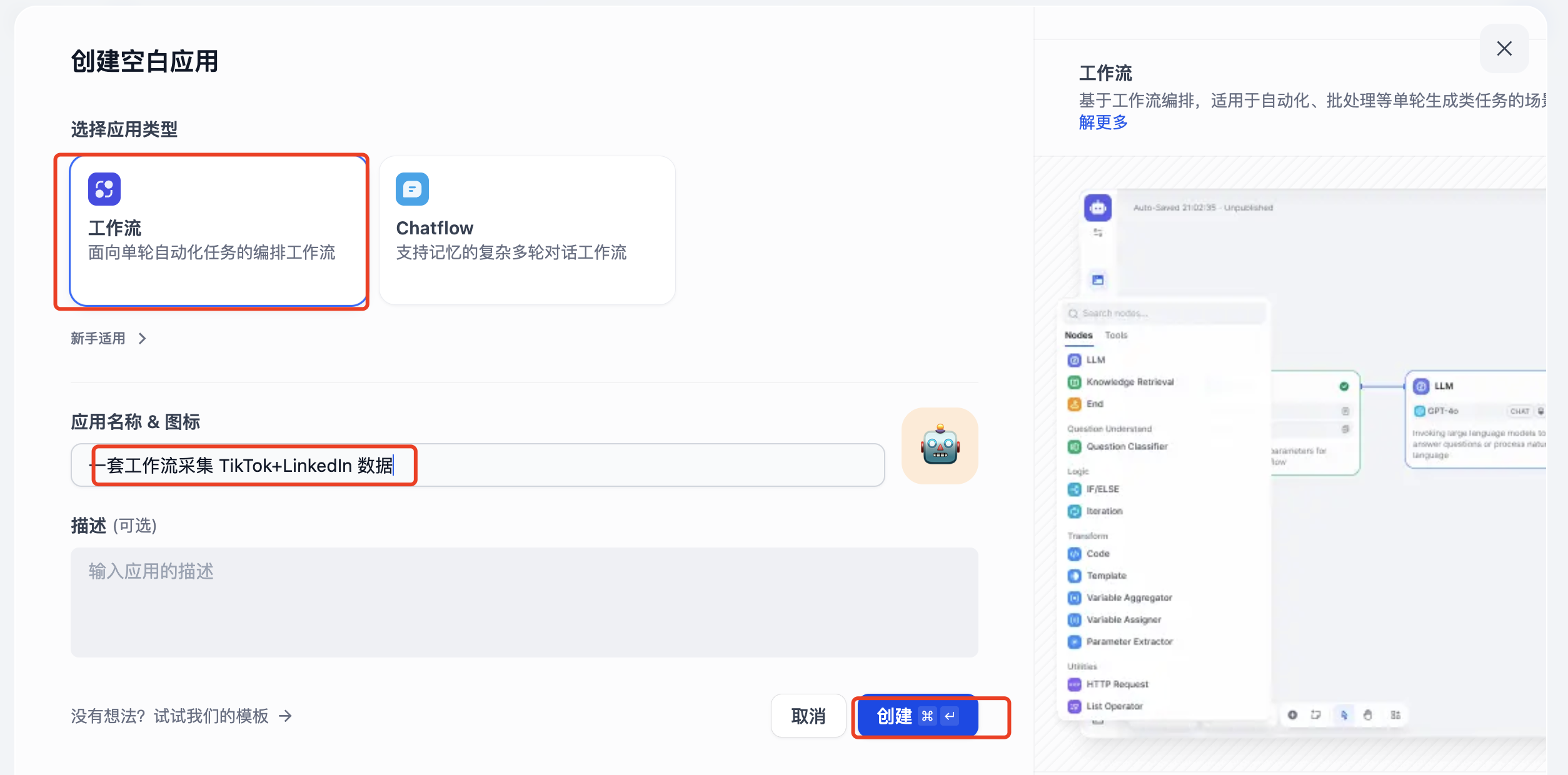The height and width of the screenshot is (775, 1568).
Task: Click the Knowledge Retrieval node icon
Action: pos(1074,382)
